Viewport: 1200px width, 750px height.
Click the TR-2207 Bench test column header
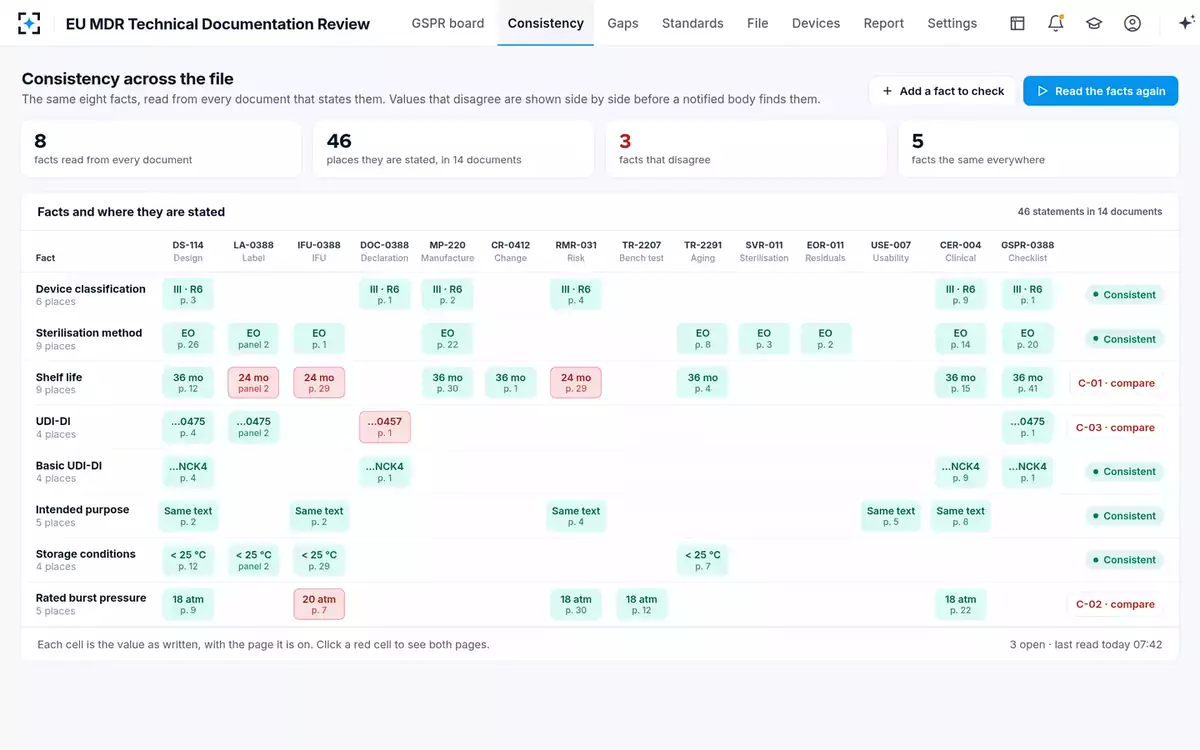(x=642, y=251)
